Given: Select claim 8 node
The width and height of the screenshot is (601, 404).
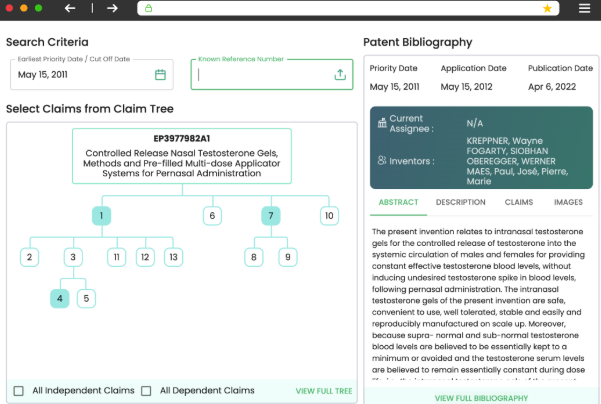Looking at the screenshot, I should click(x=254, y=257).
